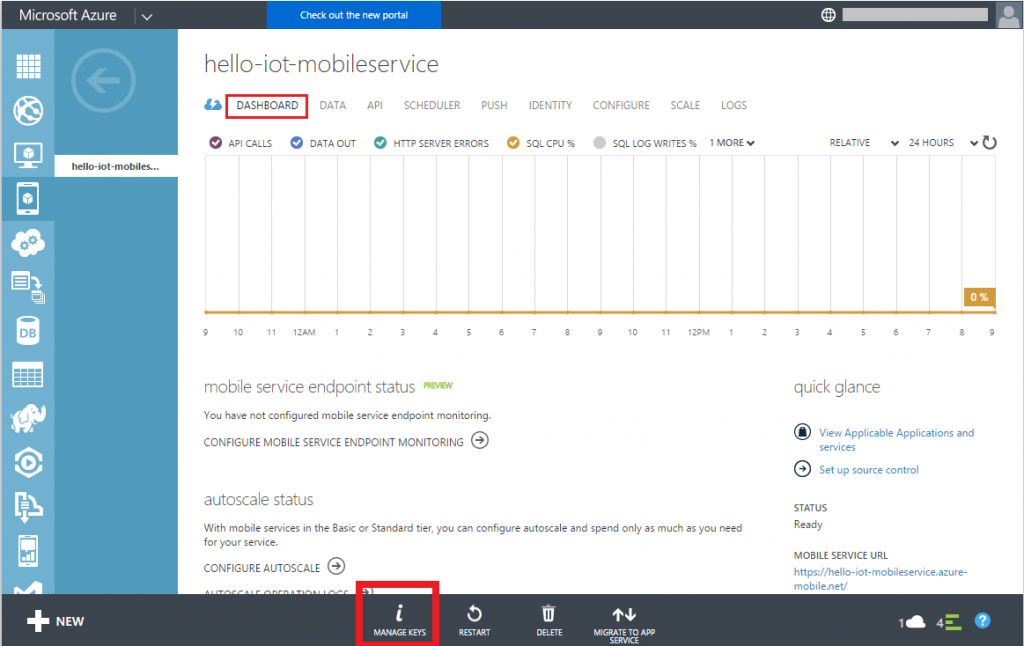Restart the mobile service
1024x646 pixels.
click(x=474, y=620)
